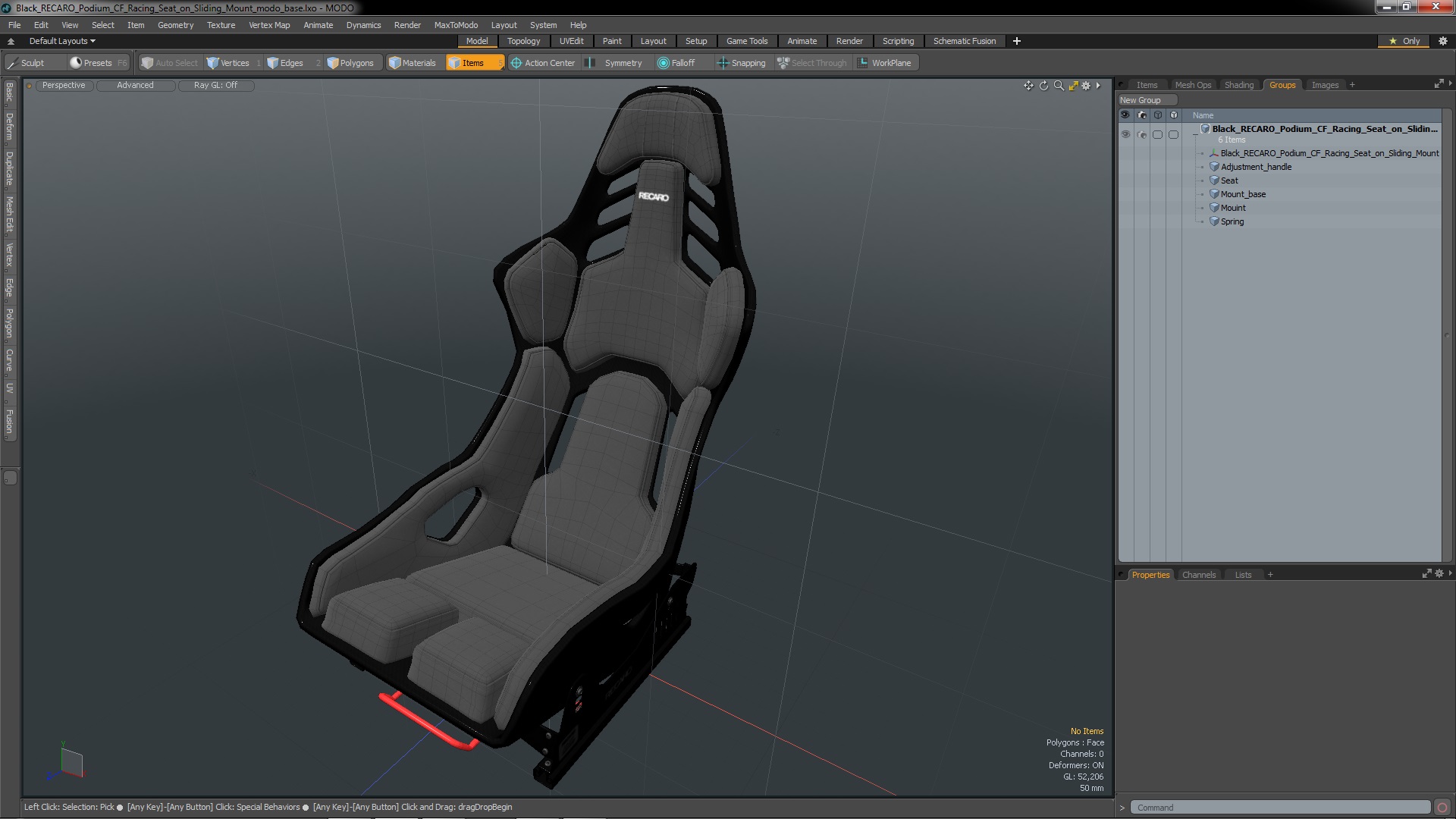Open viewport settings gear icon
Viewport: 1456px width, 819px height.
(1086, 86)
